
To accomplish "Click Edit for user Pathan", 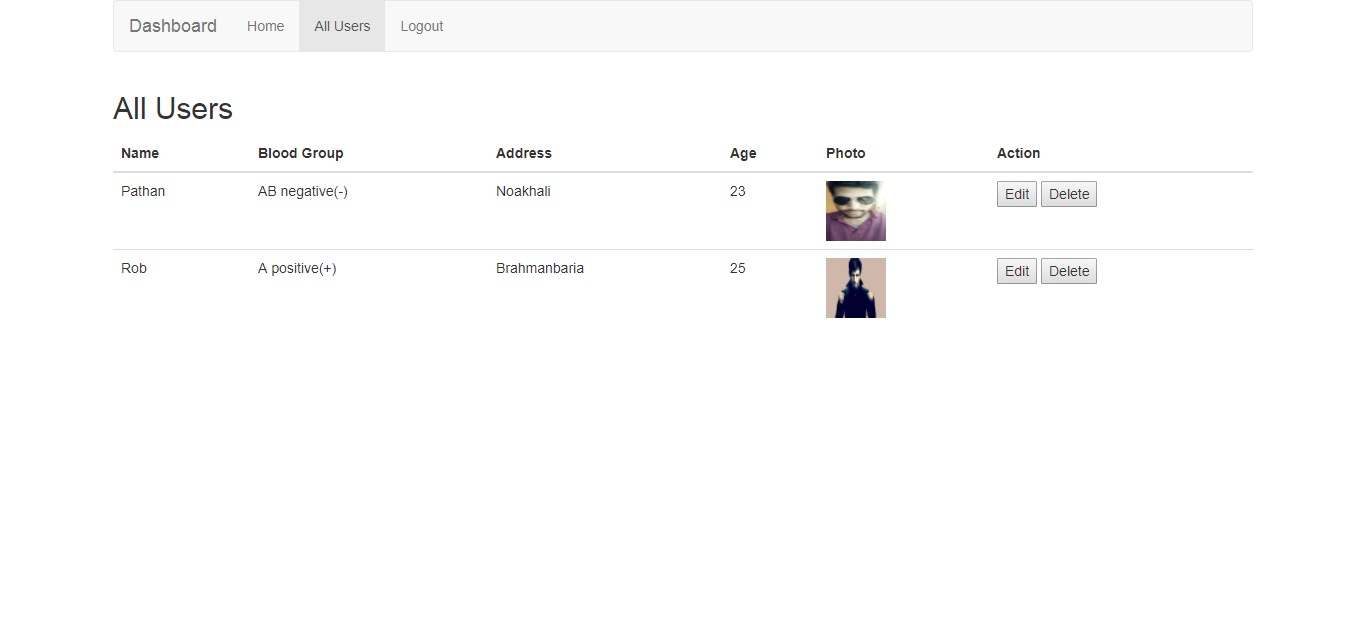I will coord(1016,194).
